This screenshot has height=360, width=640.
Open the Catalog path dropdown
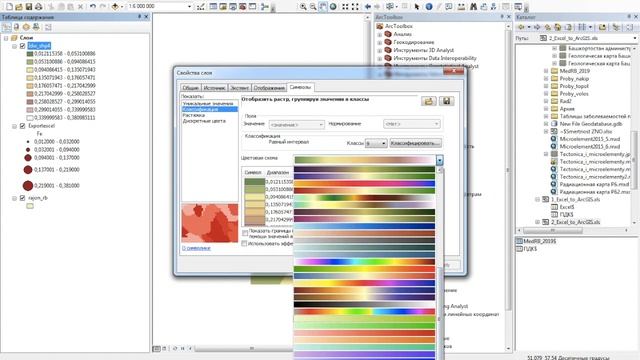(x=635, y=38)
